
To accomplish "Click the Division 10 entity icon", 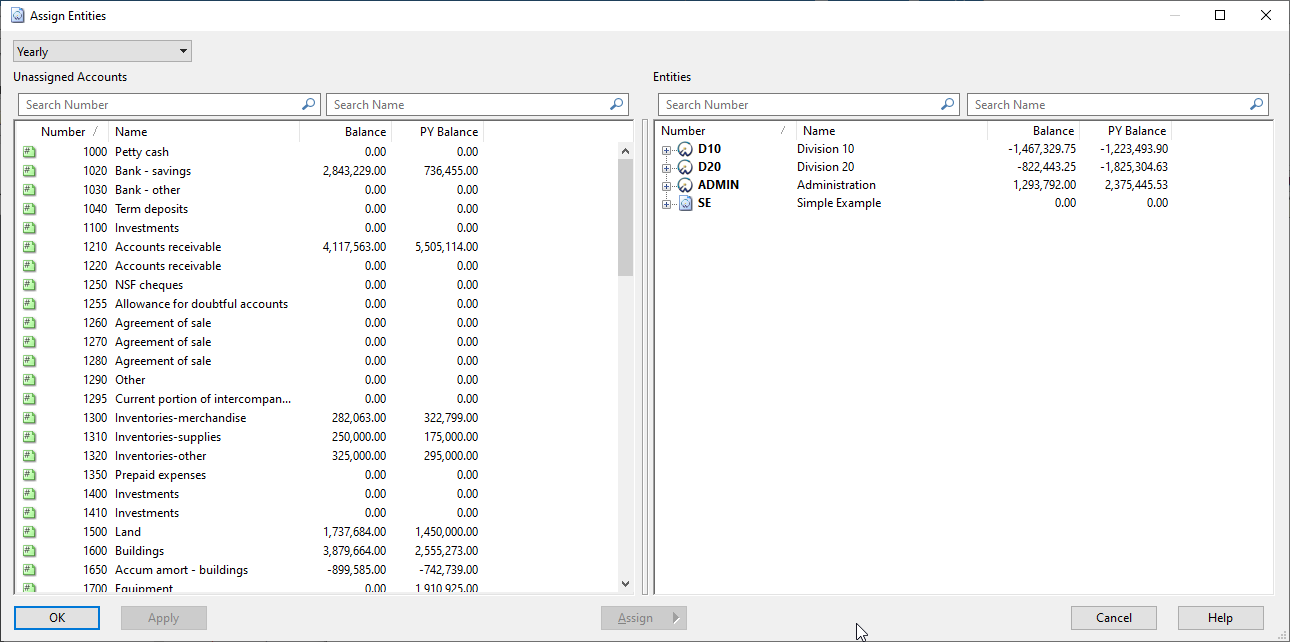I will (x=685, y=149).
